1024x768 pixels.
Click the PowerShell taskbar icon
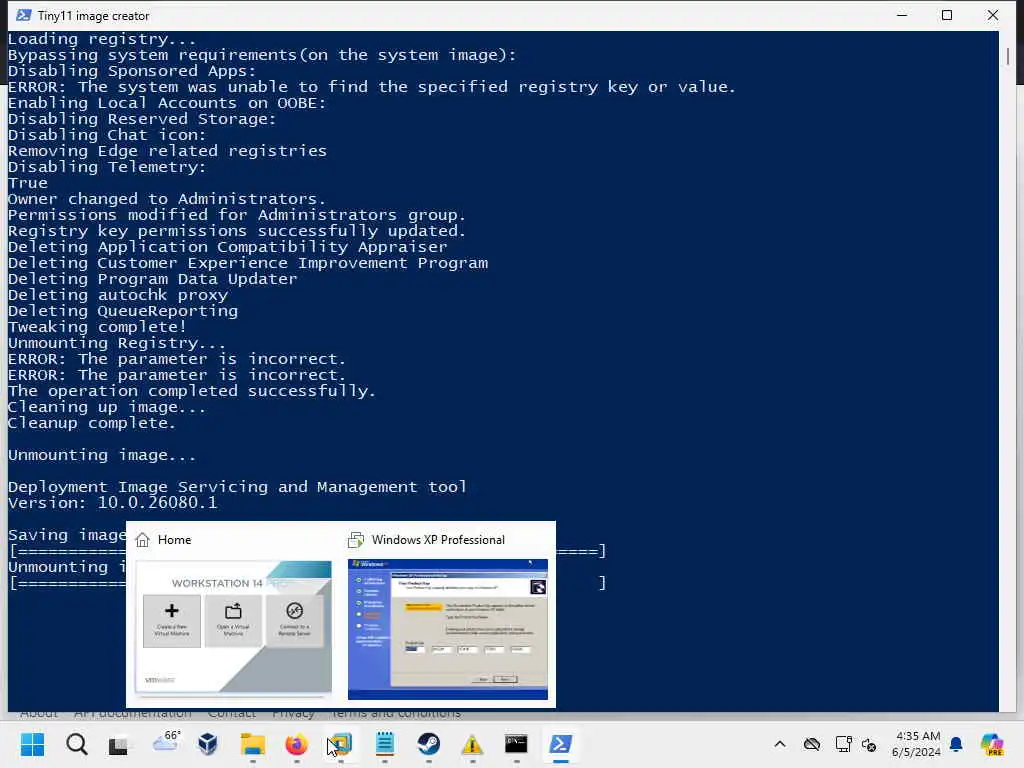561,744
